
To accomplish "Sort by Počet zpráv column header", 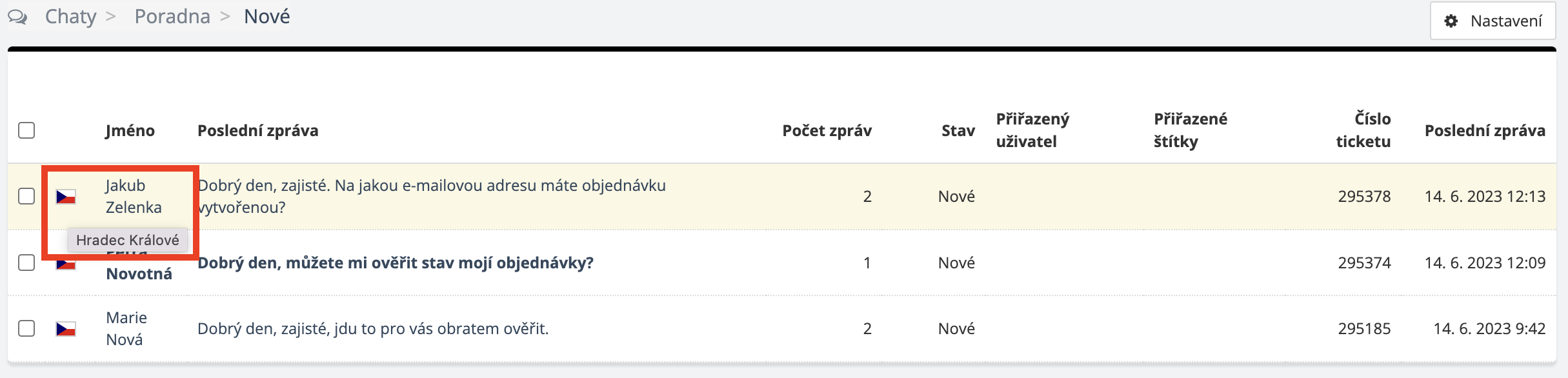I will (x=827, y=131).
